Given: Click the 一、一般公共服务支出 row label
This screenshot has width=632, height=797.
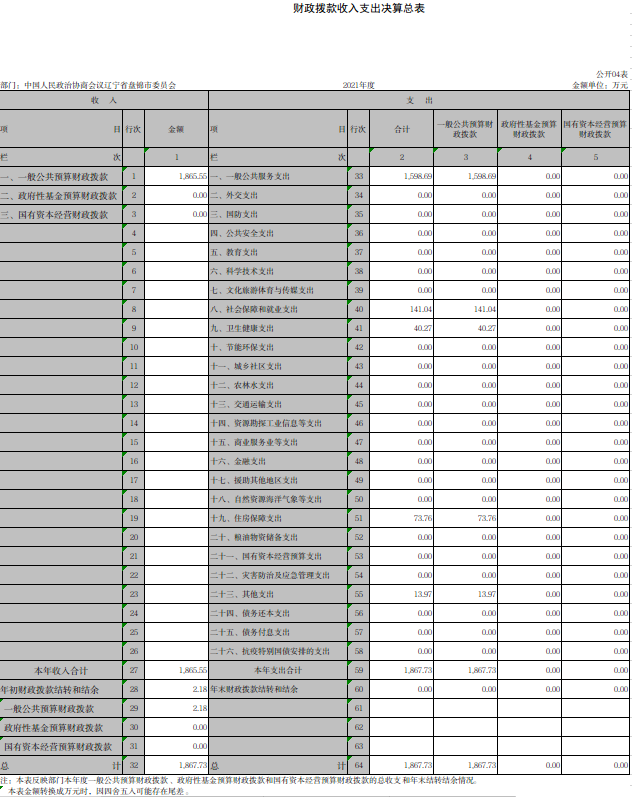Looking at the screenshot, I should click(x=250, y=176).
